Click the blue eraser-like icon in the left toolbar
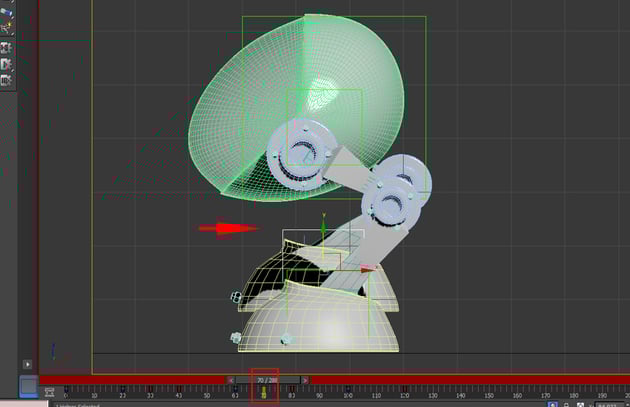Viewport: 630px width, 407px height. tap(6, 12)
